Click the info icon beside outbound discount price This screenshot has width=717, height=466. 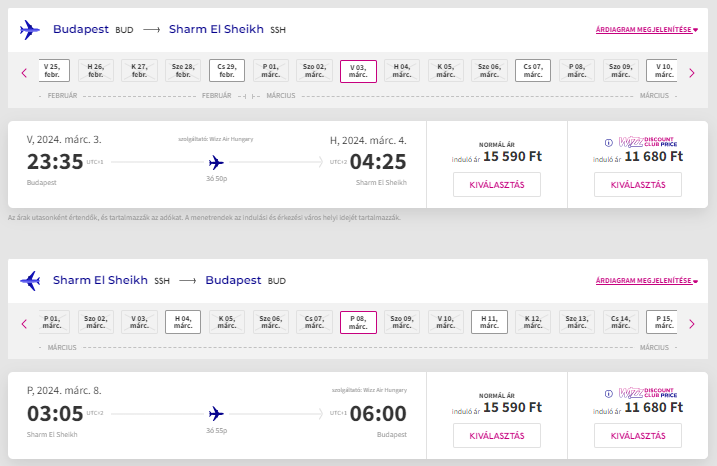click(609, 142)
